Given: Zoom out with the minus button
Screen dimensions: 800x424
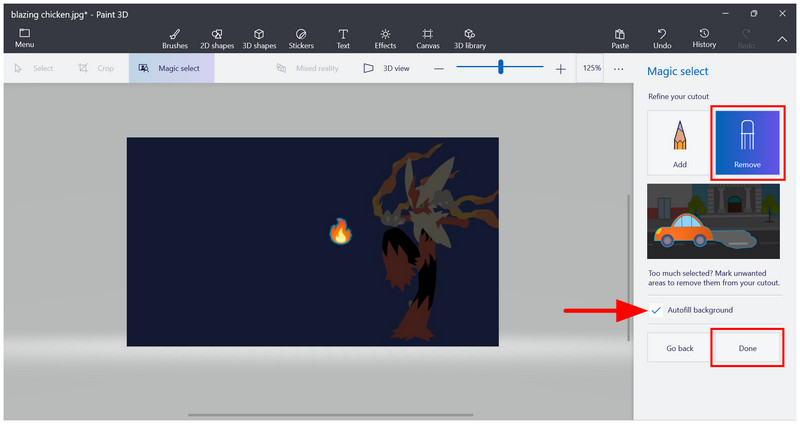Looking at the screenshot, I should 439,68.
